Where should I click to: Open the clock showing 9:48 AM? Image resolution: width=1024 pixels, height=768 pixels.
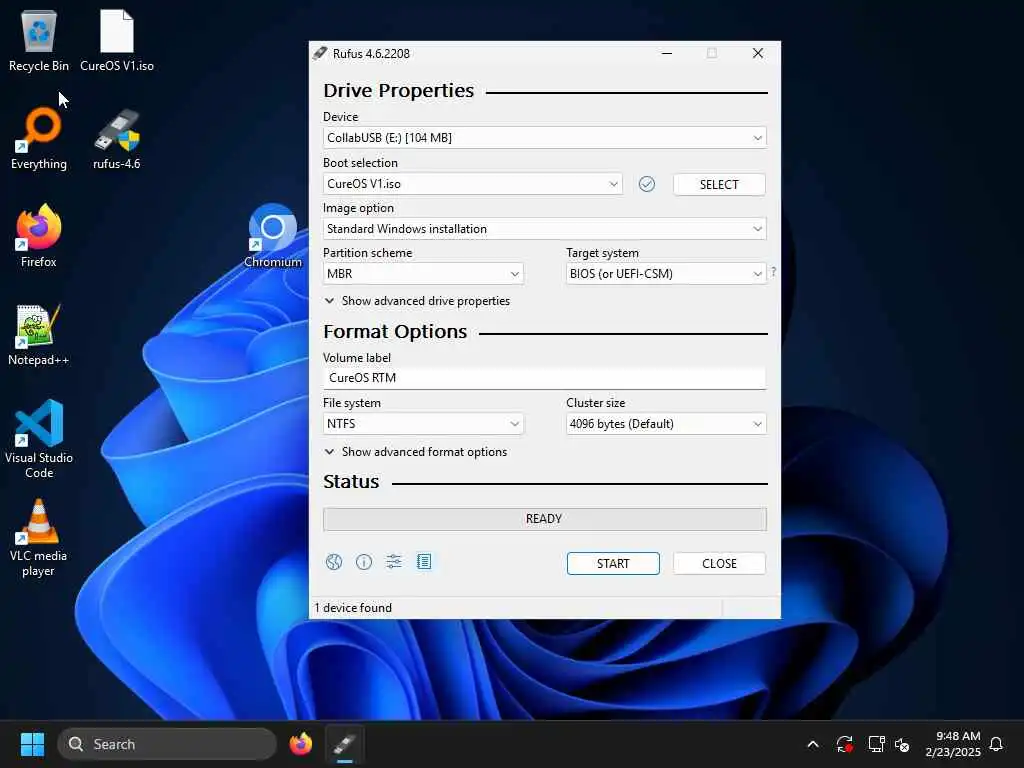[952, 744]
